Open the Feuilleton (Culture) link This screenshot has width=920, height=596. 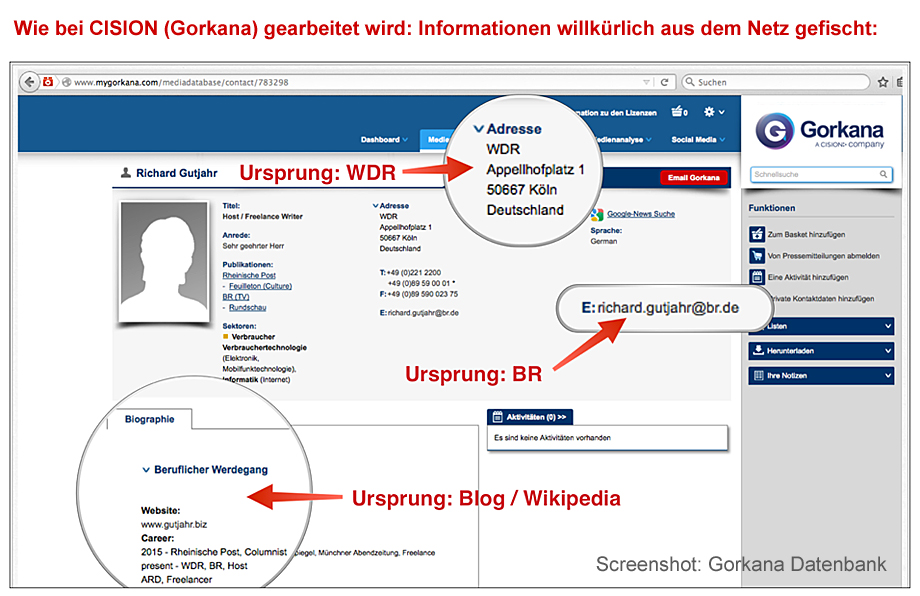click(260, 286)
